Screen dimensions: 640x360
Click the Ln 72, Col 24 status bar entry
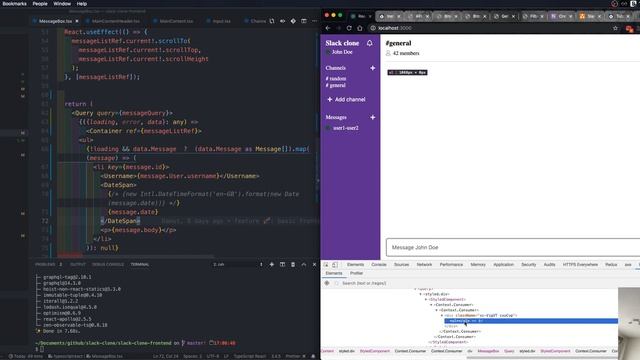[x=165, y=356]
